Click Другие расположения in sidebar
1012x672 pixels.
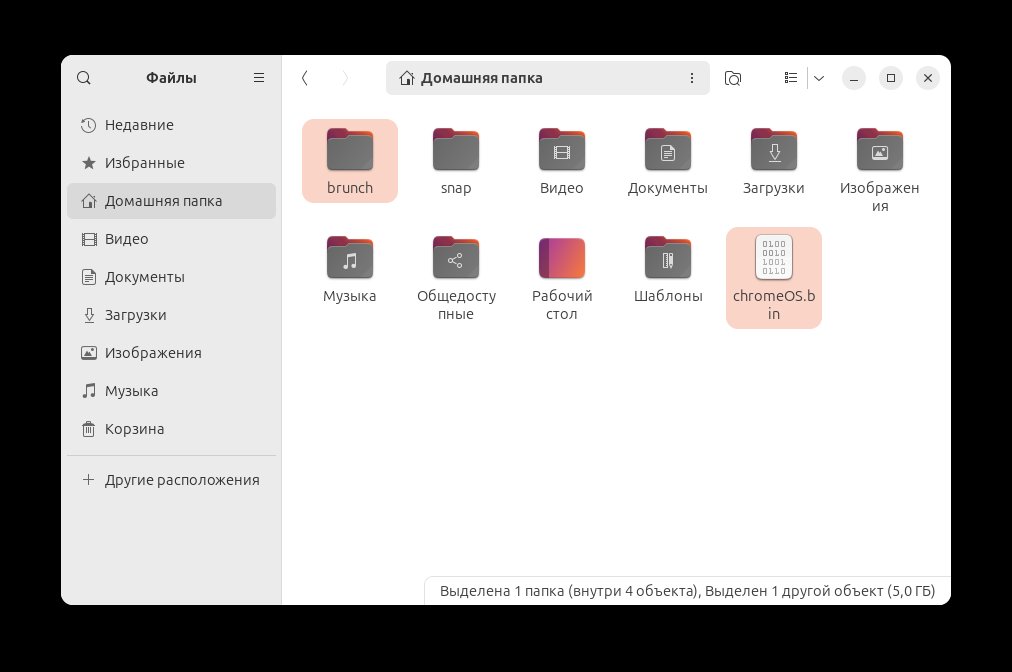pos(181,480)
